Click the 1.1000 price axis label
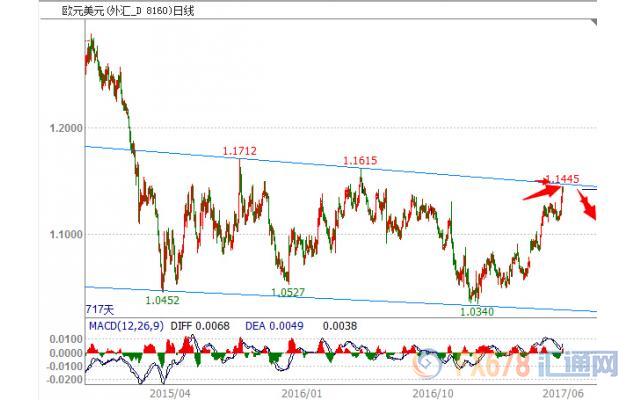This screenshot has width=636, height=400. click(x=65, y=234)
